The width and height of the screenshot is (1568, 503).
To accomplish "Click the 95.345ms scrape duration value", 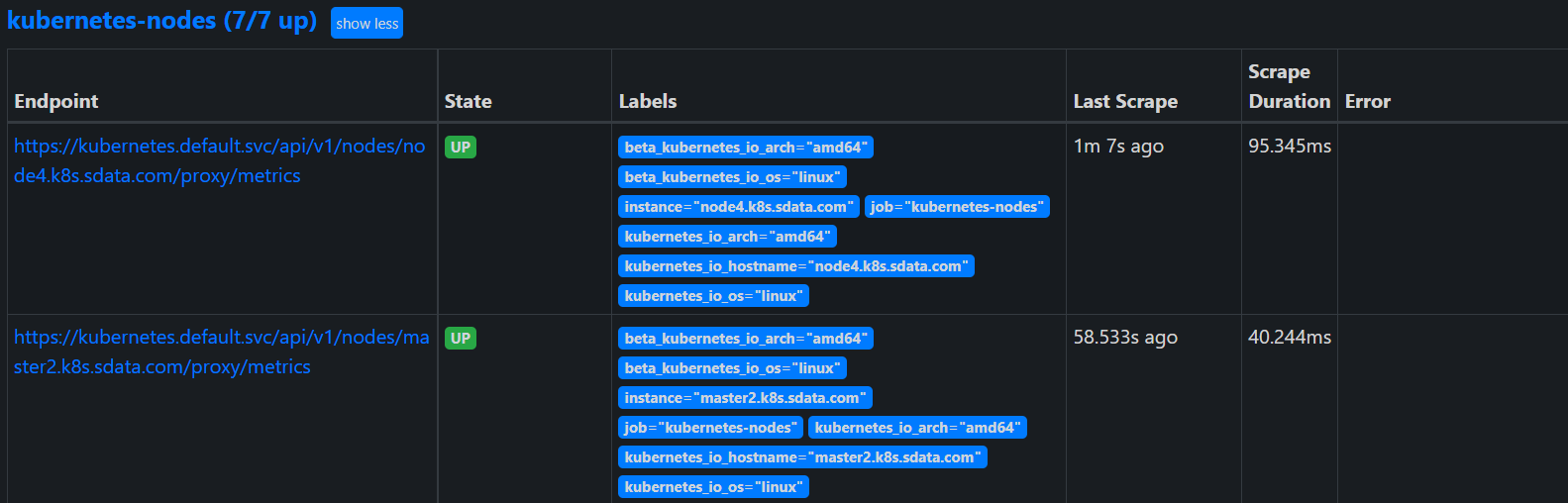I will tap(1290, 147).
